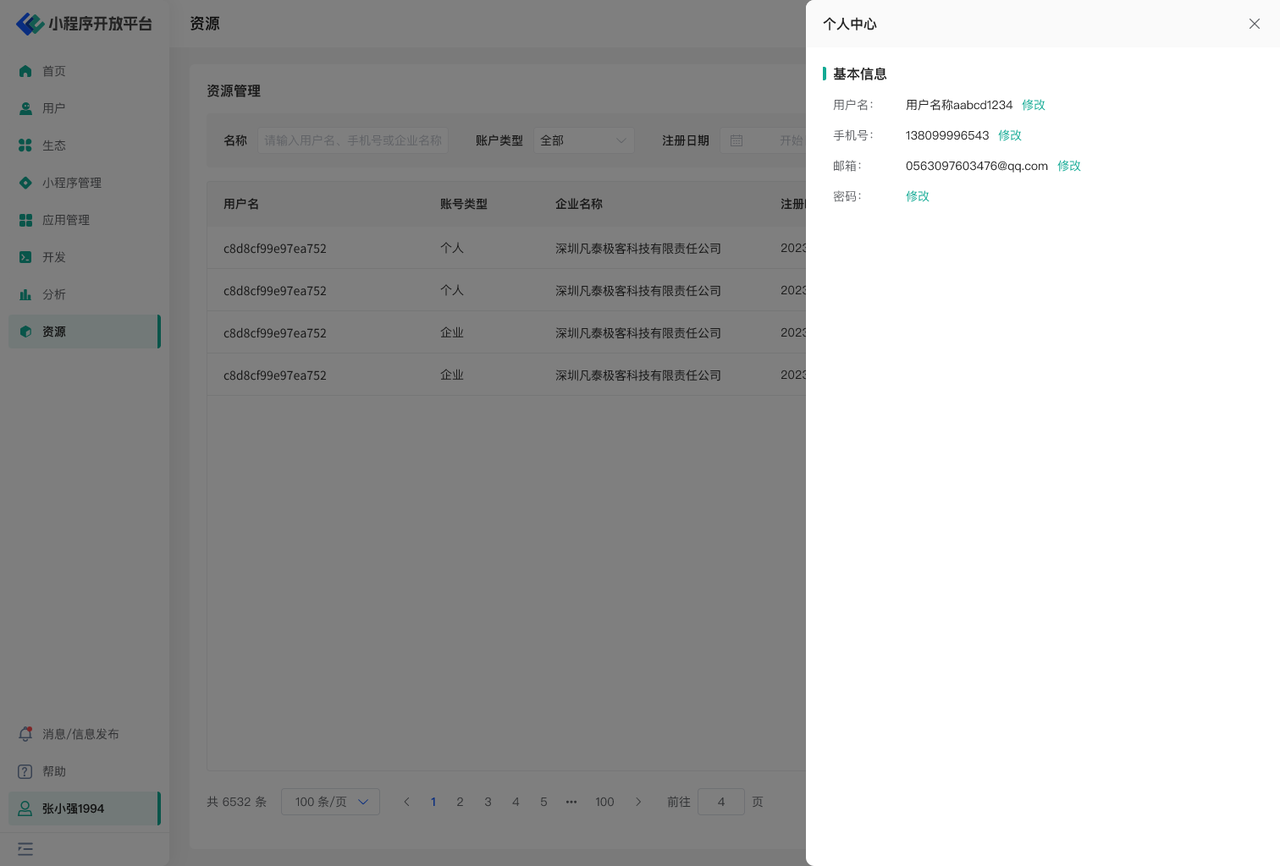This screenshot has height=866, width=1280.
Task: Click the 应用管理 apps icon
Action: tap(26, 220)
